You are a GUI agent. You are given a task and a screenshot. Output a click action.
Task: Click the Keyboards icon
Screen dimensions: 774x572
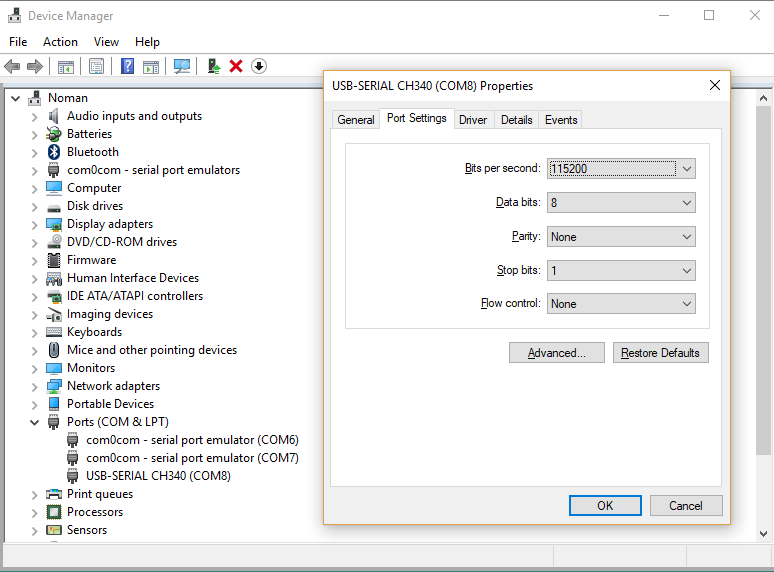[54, 332]
